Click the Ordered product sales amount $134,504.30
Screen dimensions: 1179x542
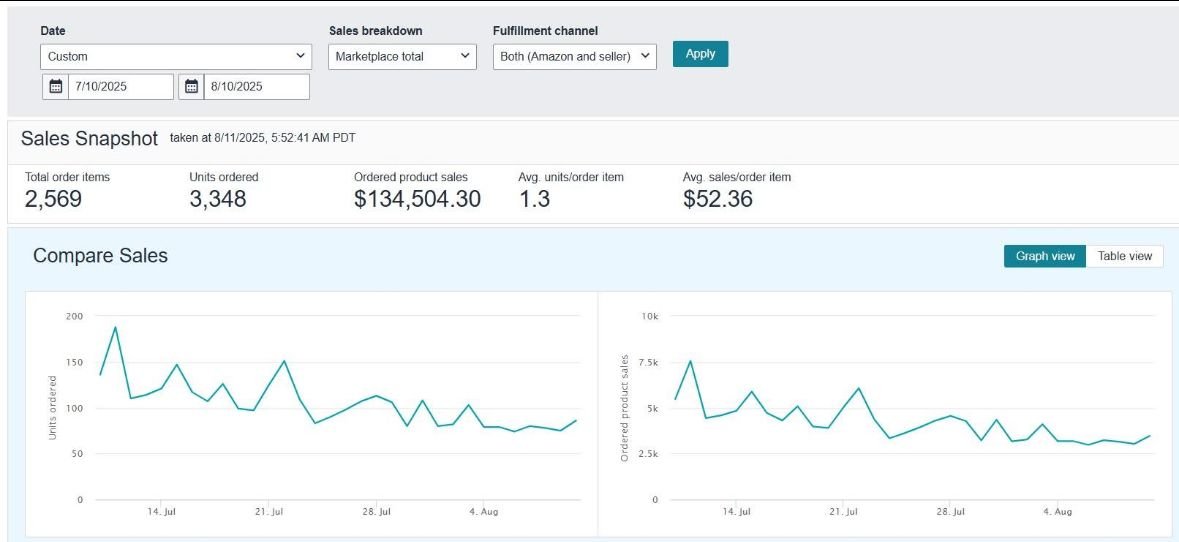417,199
